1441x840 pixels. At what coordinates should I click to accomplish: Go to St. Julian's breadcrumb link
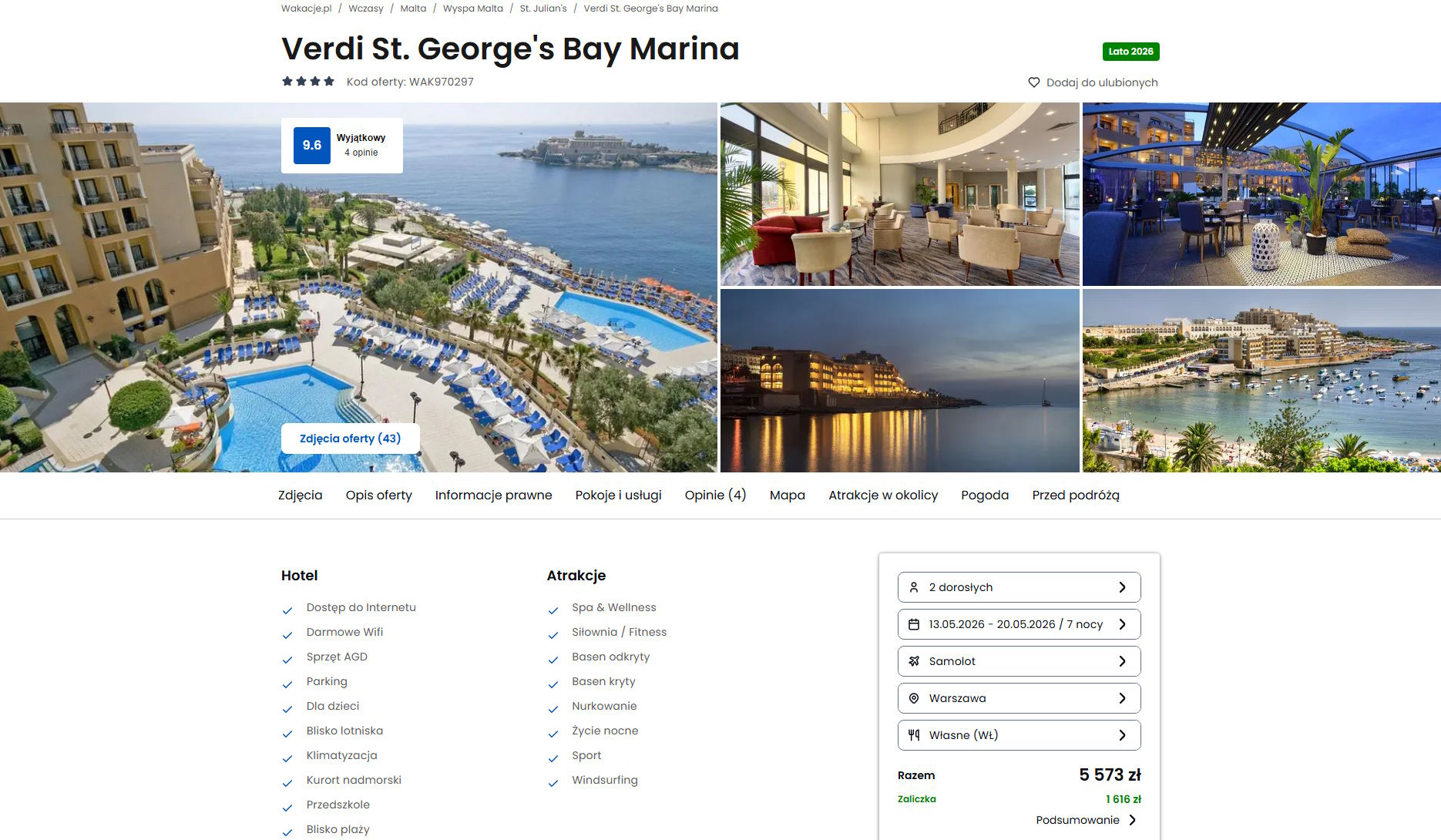coord(543,8)
